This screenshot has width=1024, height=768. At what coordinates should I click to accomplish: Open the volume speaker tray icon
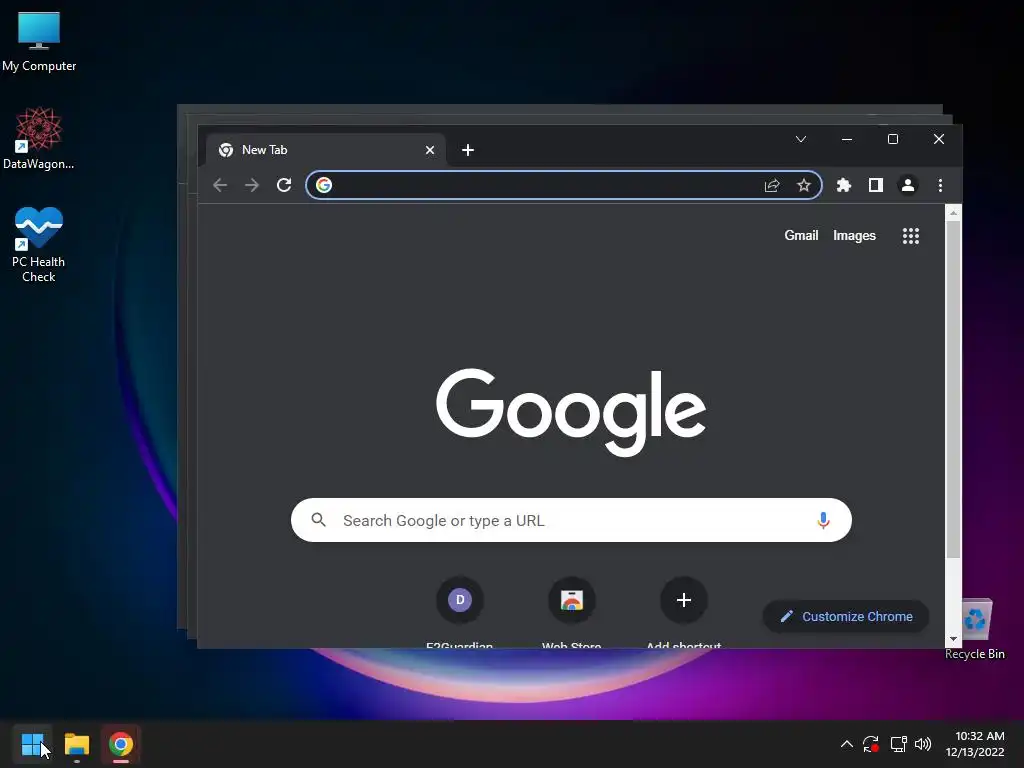click(x=923, y=744)
